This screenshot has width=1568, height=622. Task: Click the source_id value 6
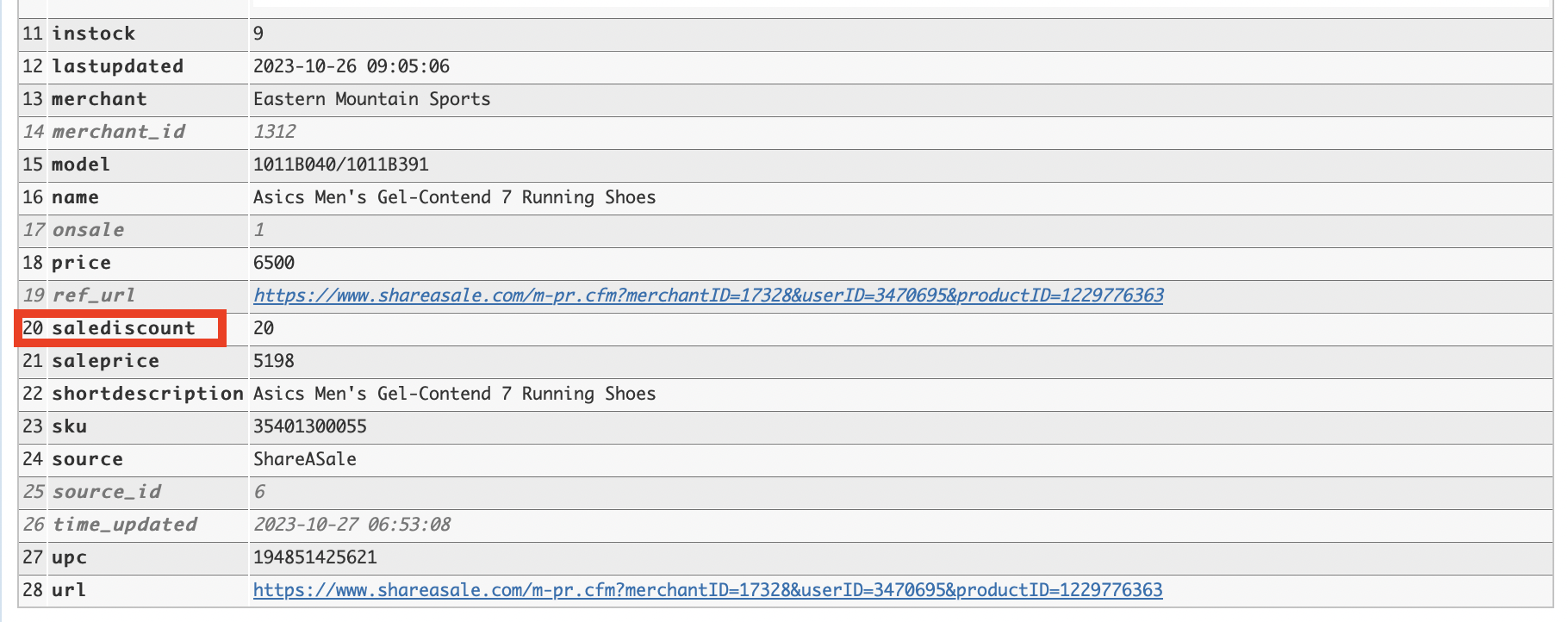(258, 492)
